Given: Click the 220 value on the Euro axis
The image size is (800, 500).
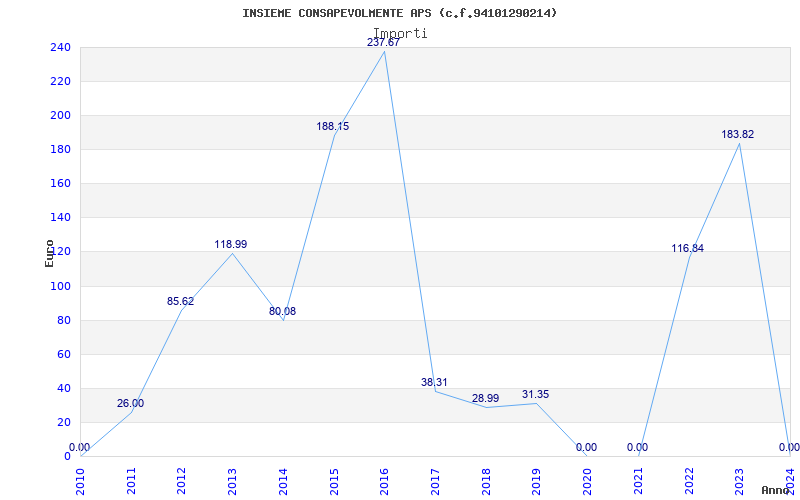Looking at the screenshot, I should coord(60,82).
